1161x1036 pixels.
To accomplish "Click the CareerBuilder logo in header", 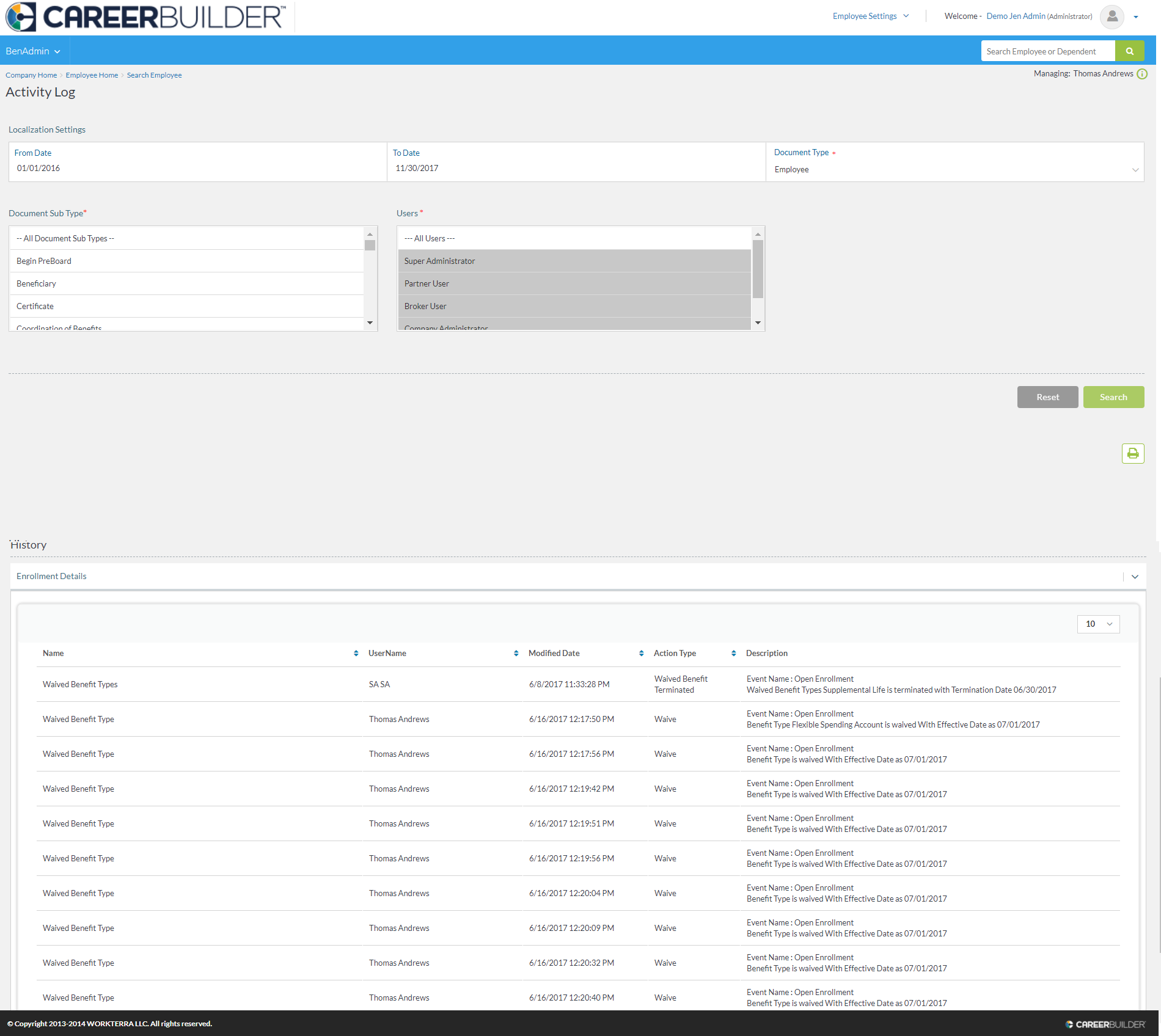I will point(145,17).
